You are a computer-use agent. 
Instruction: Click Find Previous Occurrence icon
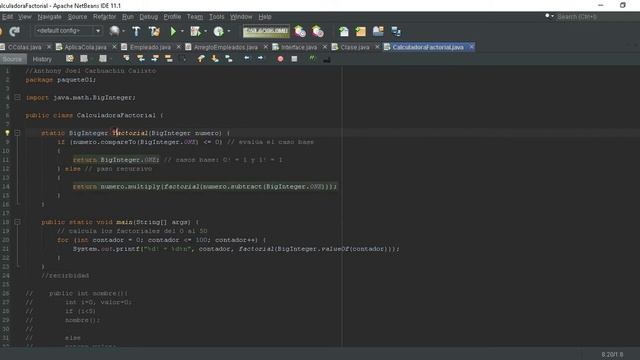[x=141, y=59]
